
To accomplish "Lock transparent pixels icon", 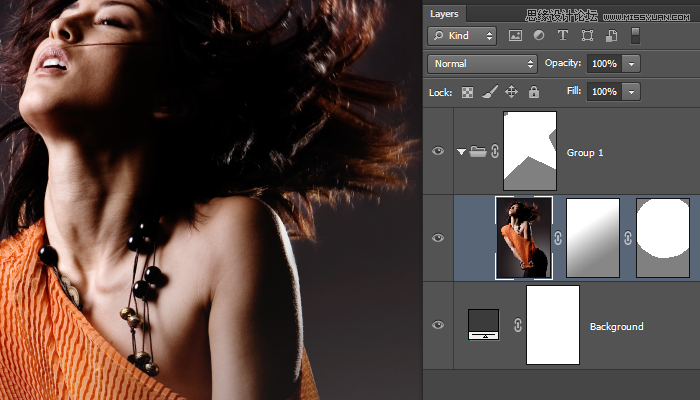I will tap(467, 92).
